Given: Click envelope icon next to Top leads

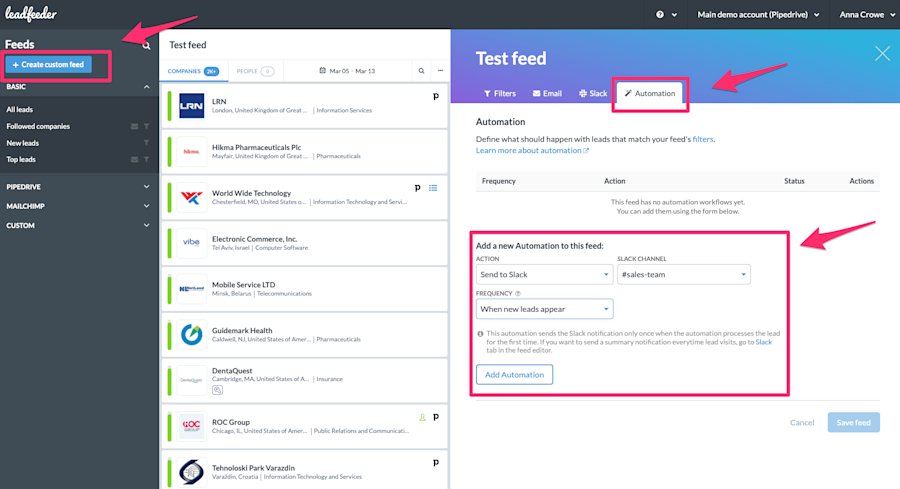Looking at the screenshot, I should point(134,160).
